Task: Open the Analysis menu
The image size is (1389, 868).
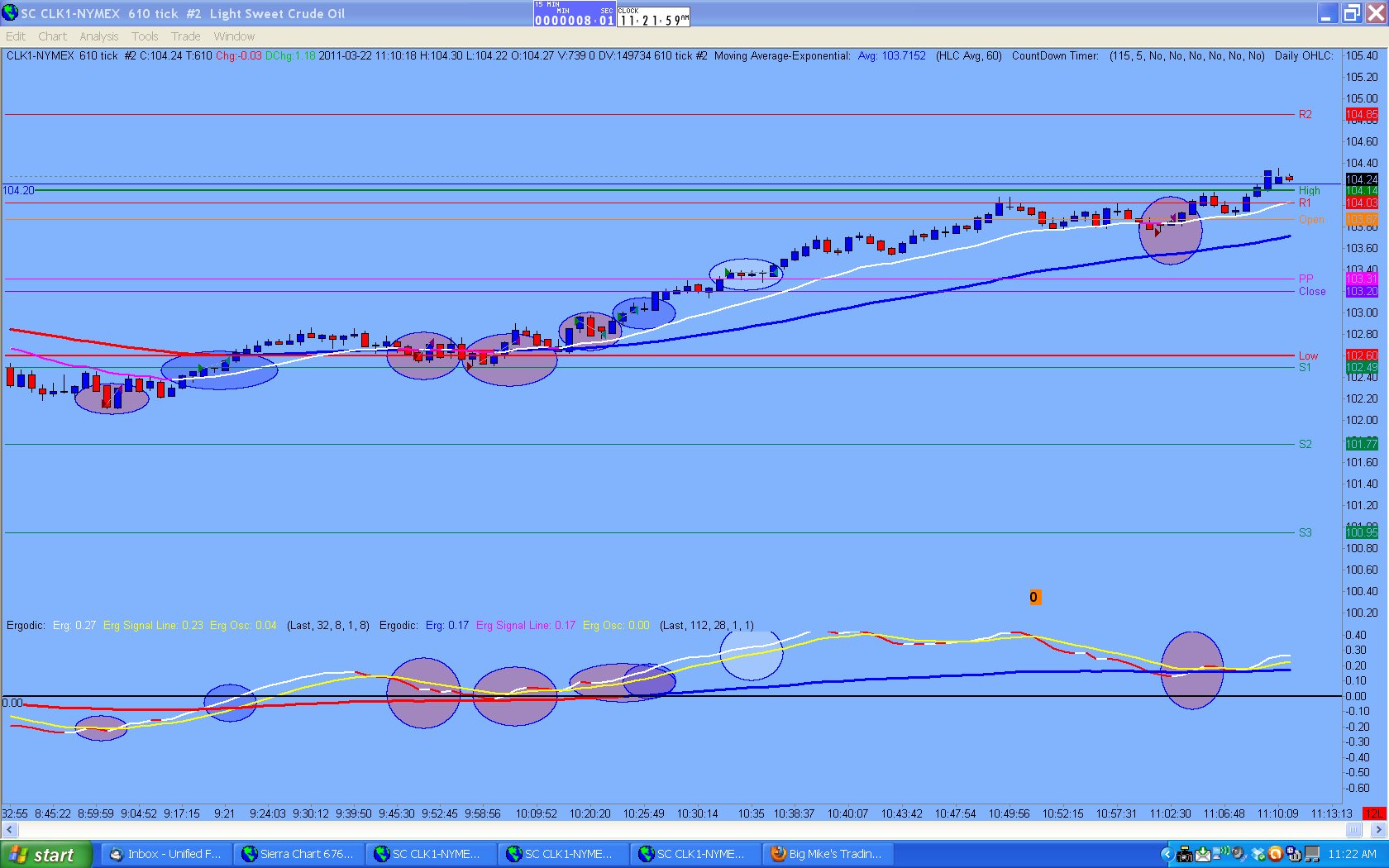Action: point(99,36)
